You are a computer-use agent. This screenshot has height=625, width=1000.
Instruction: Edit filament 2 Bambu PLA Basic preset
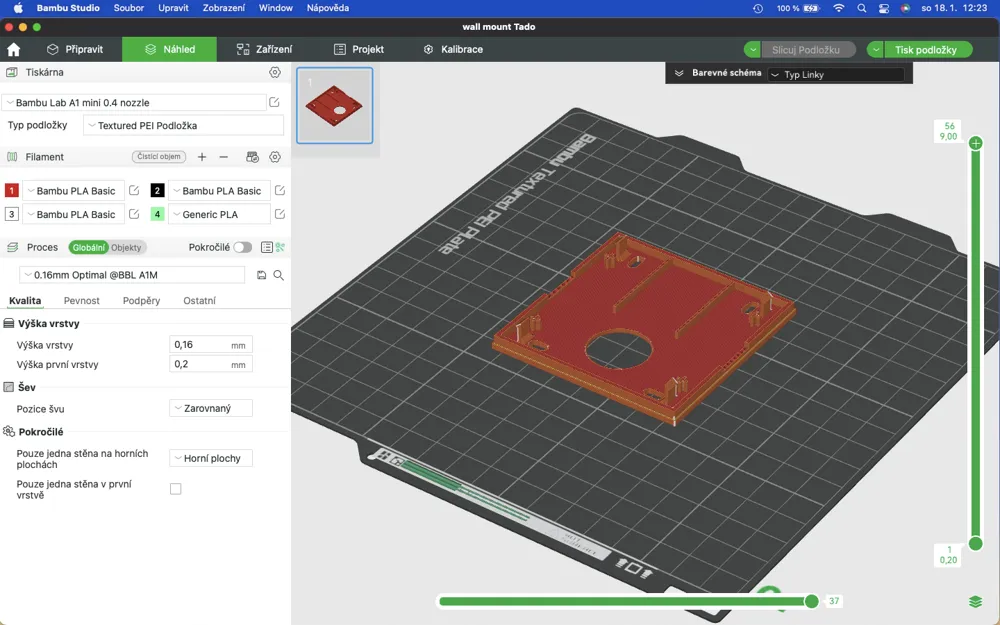pos(279,190)
